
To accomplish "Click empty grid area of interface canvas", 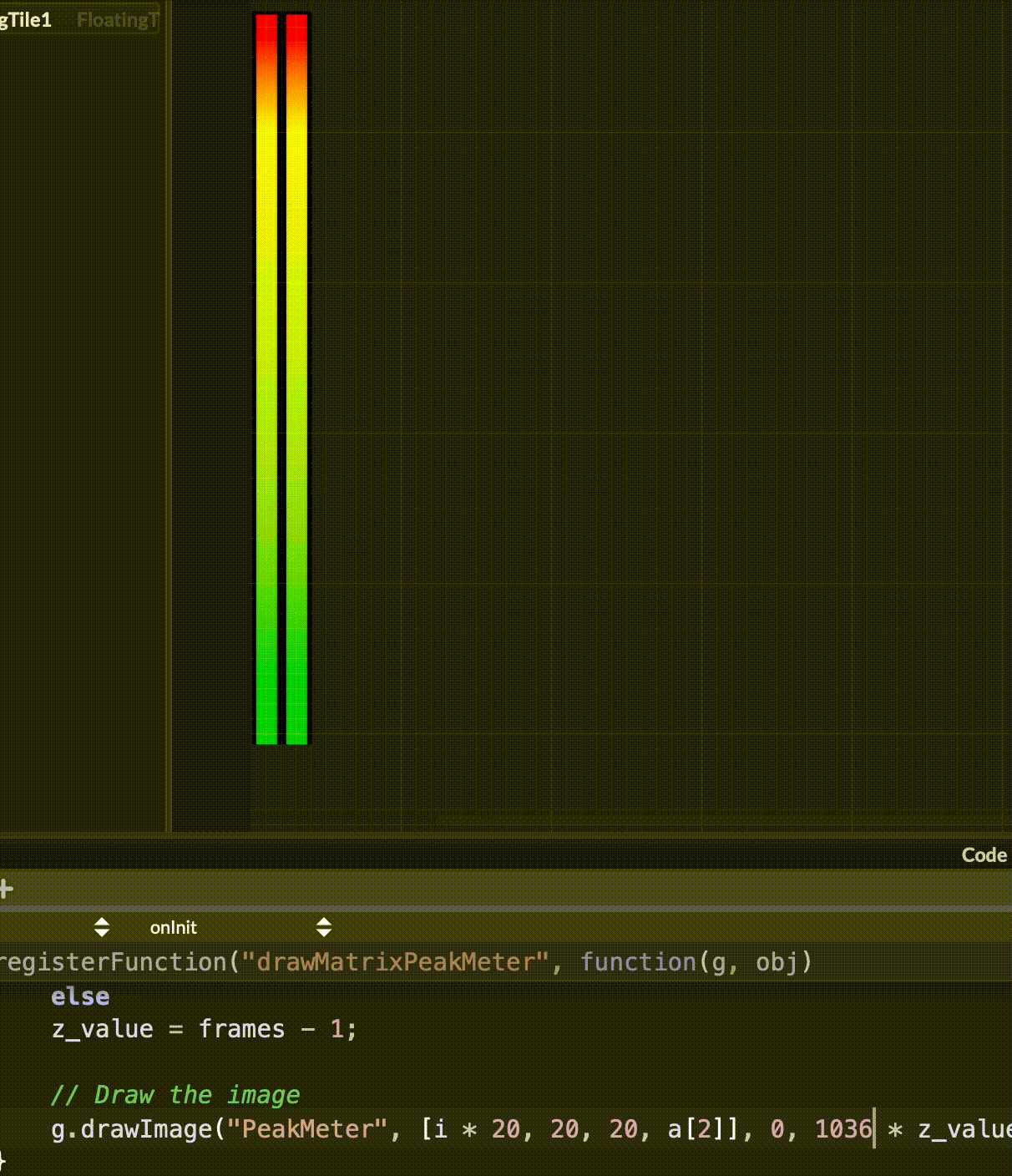I will pyautogui.click(x=651, y=376).
